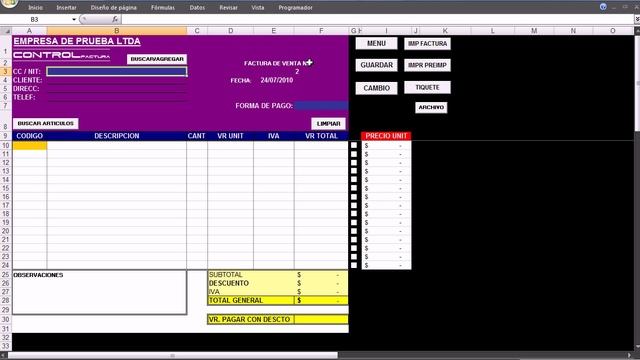Click the CAMBIO button

pos(376,88)
